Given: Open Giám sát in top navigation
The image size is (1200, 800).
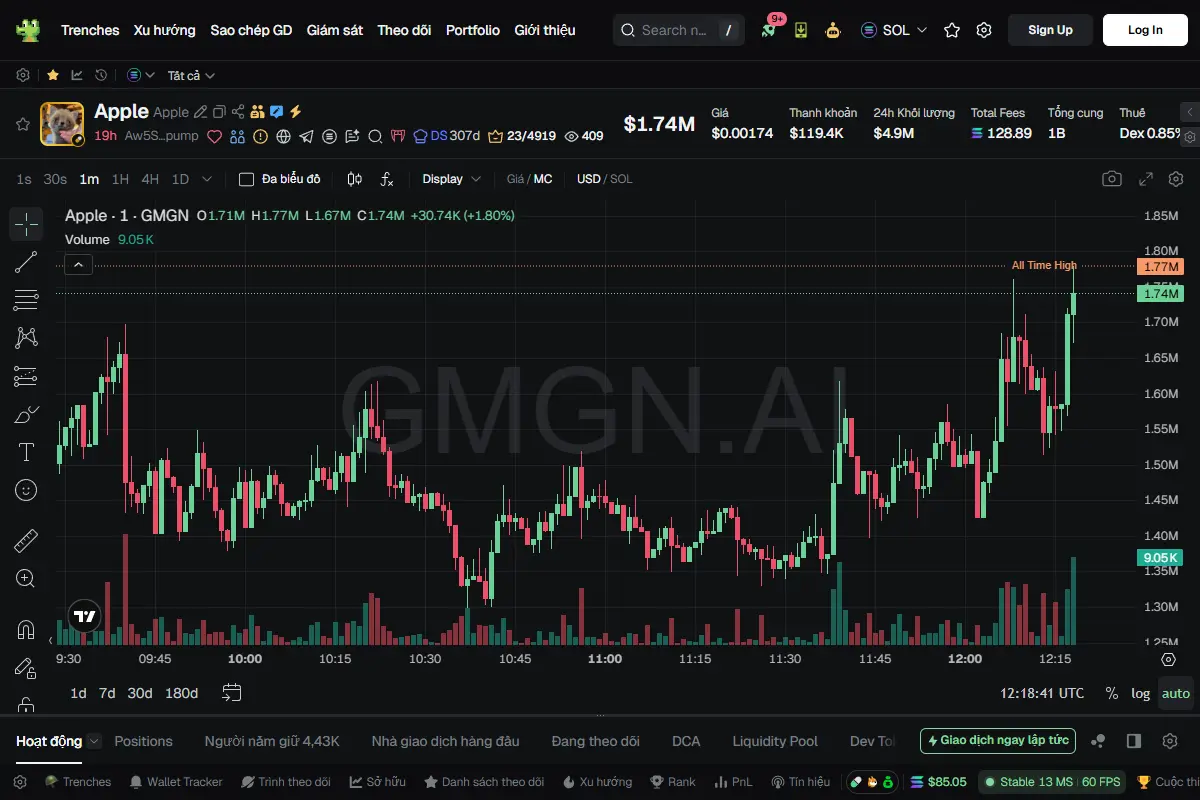Looking at the screenshot, I should click(x=335, y=30).
